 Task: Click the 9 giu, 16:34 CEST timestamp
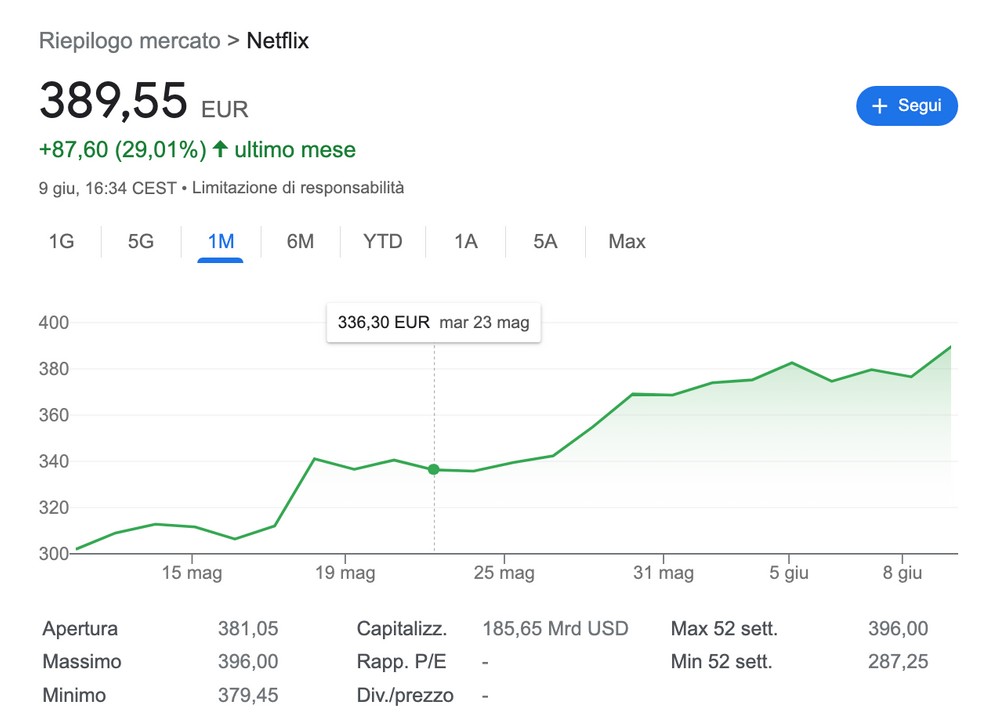point(107,188)
